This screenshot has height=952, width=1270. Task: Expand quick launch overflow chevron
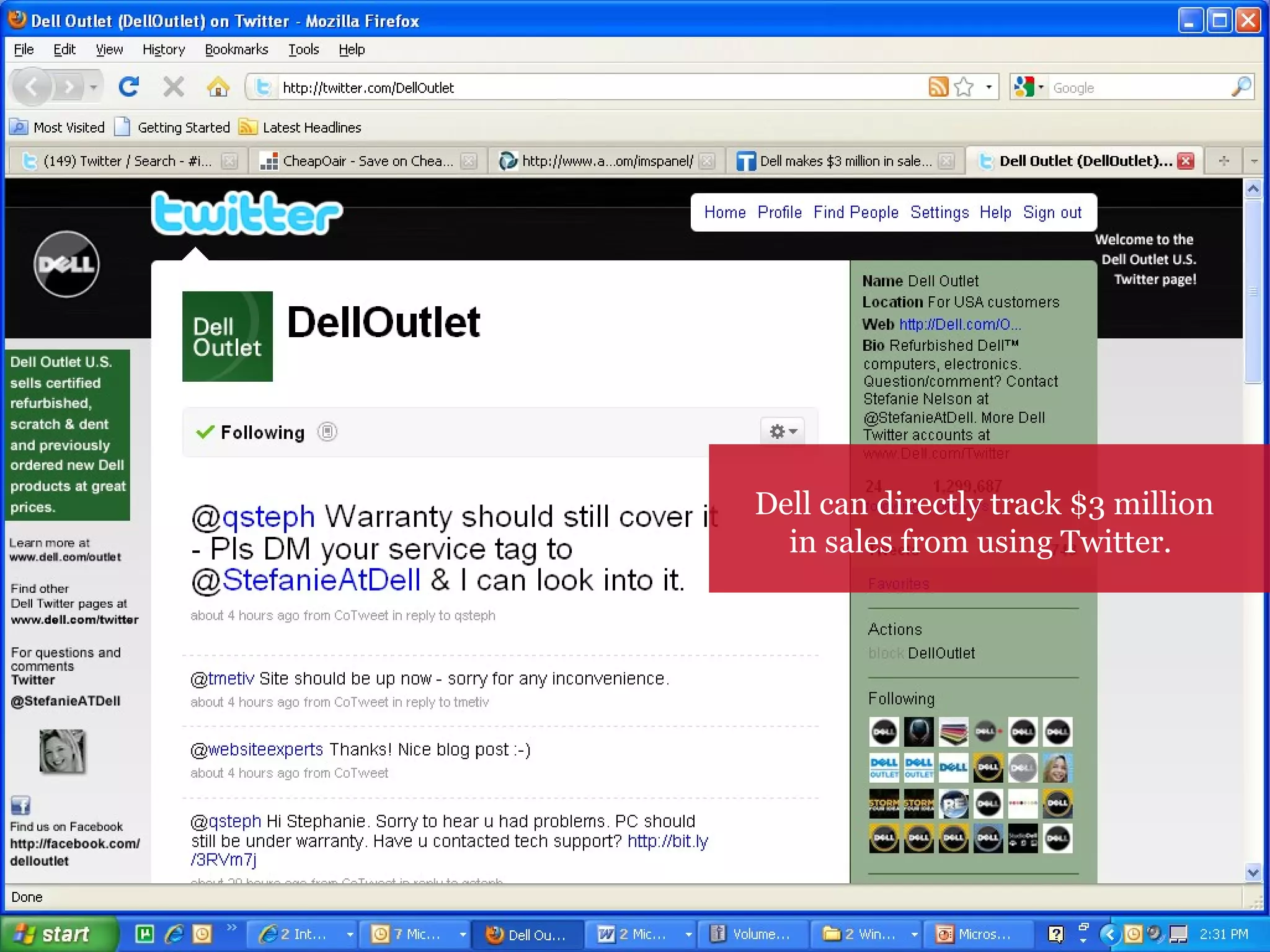[x=232, y=927]
